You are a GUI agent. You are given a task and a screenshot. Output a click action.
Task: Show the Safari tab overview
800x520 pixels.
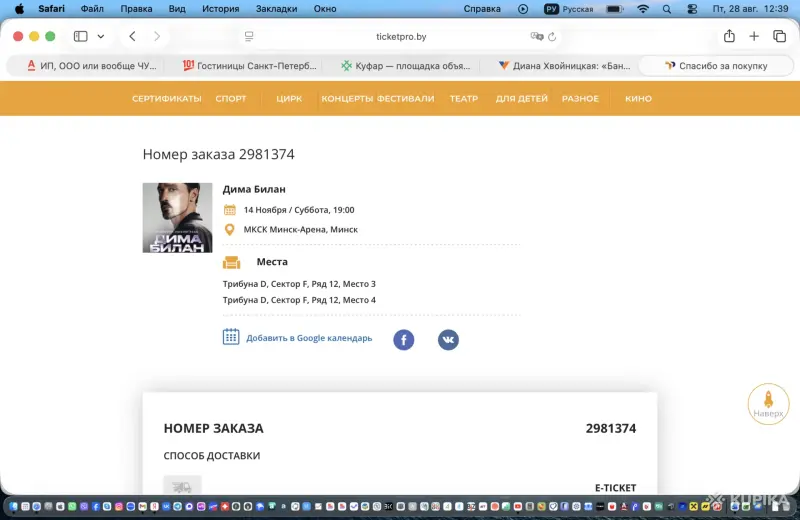point(779,36)
